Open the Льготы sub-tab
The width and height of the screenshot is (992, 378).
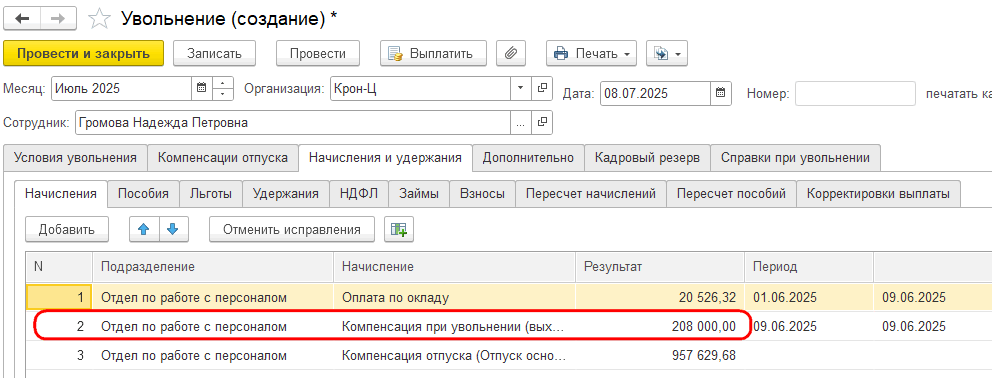(211, 194)
